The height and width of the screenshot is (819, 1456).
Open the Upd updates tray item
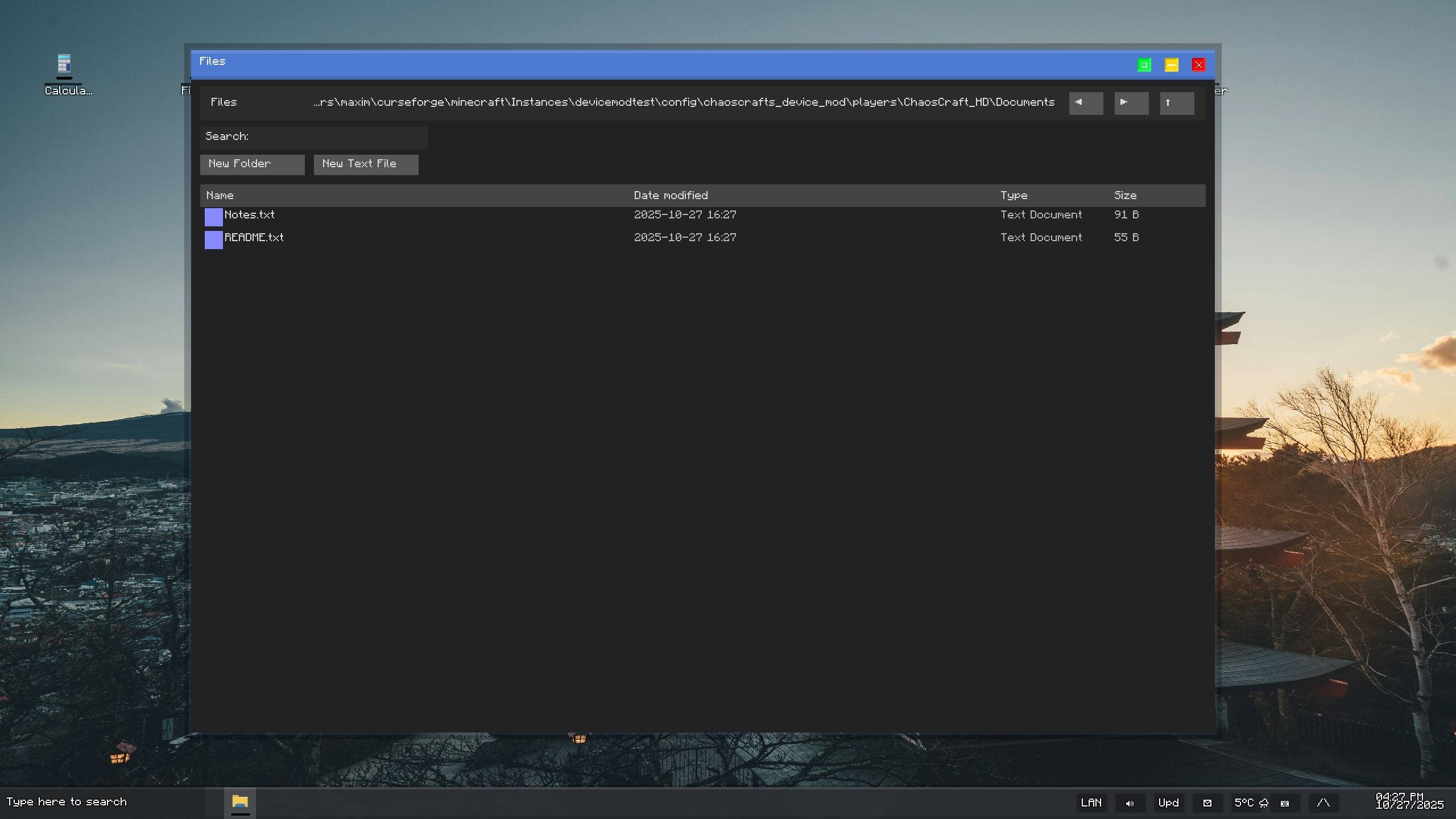[1168, 803]
